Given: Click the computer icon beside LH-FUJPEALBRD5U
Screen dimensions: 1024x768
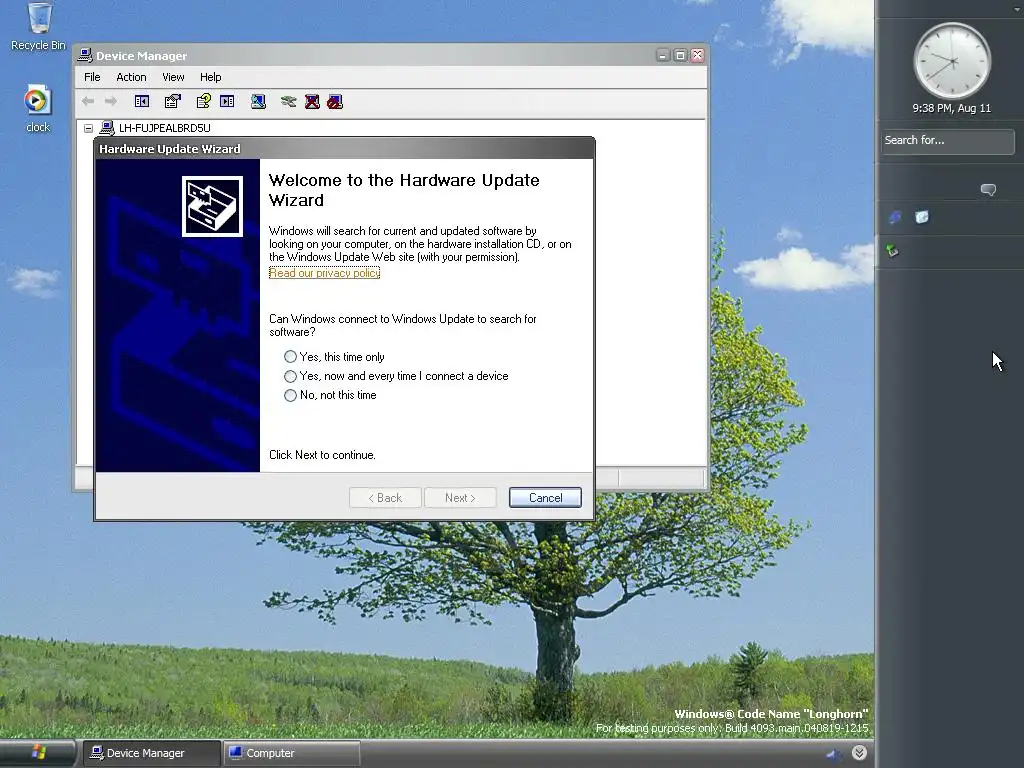Looking at the screenshot, I should pyautogui.click(x=107, y=128).
